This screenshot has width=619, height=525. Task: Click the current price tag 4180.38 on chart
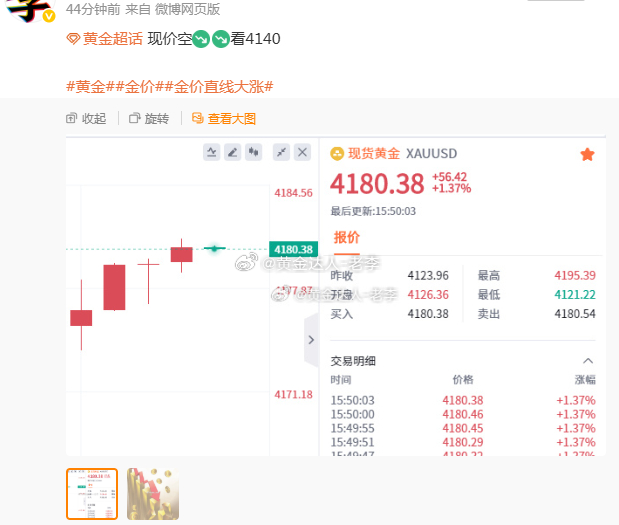pyautogui.click(x=293, y=249)
